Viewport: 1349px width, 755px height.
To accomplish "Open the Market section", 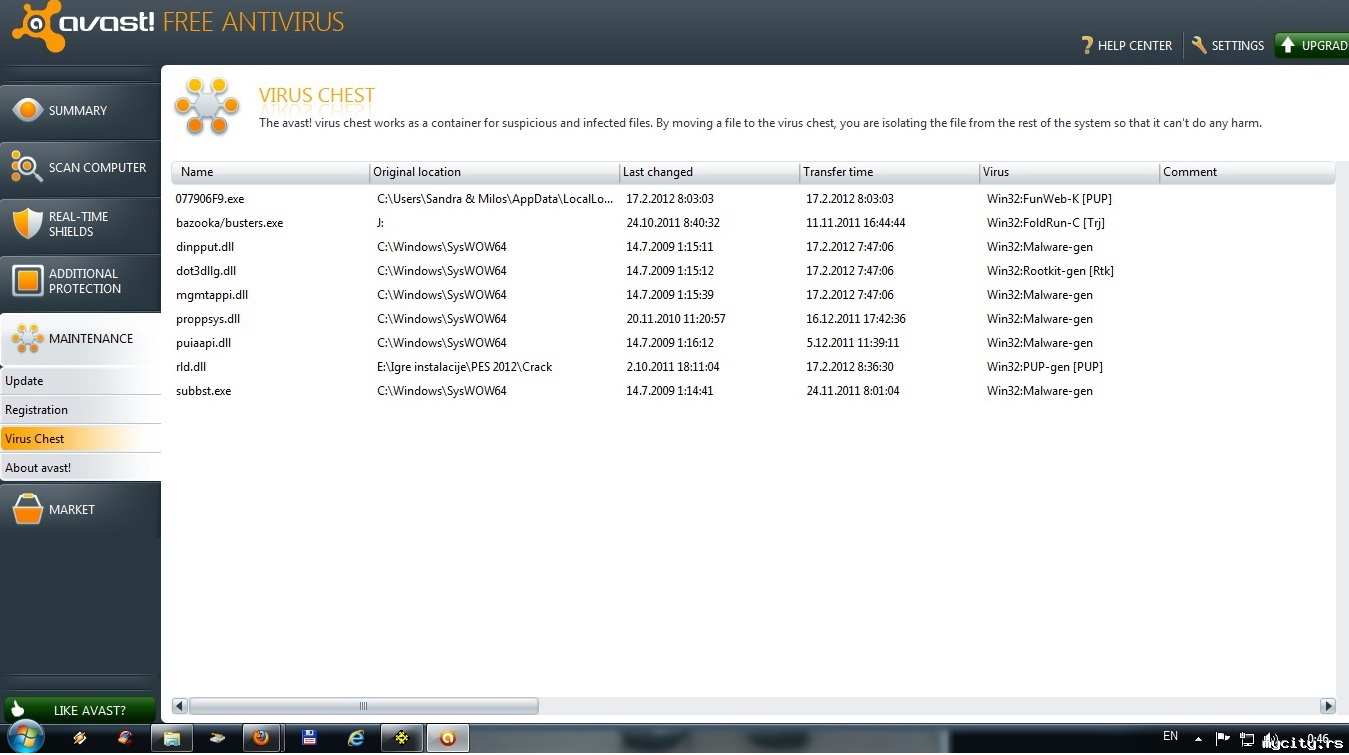I will click(80, 510).
